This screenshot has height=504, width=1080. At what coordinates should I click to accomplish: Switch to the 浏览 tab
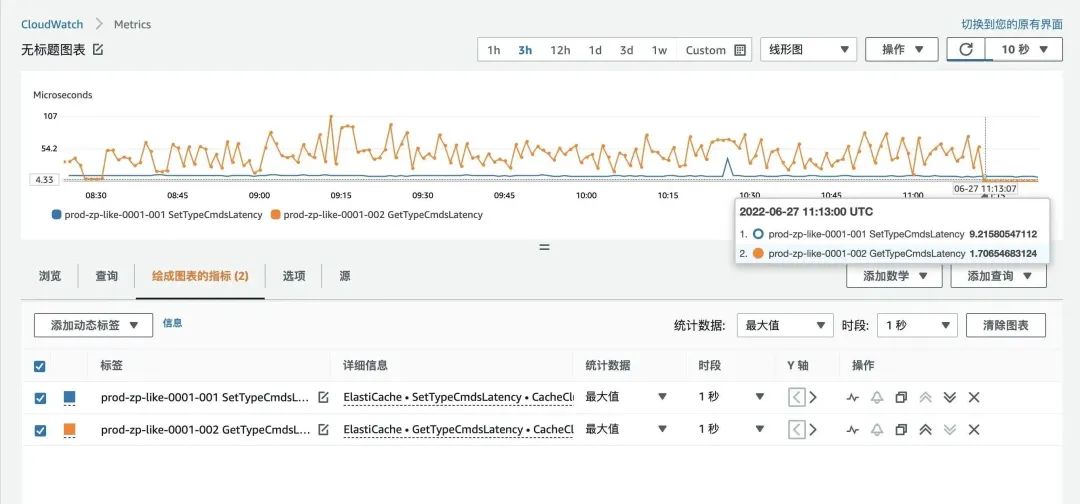click(50, 276)
